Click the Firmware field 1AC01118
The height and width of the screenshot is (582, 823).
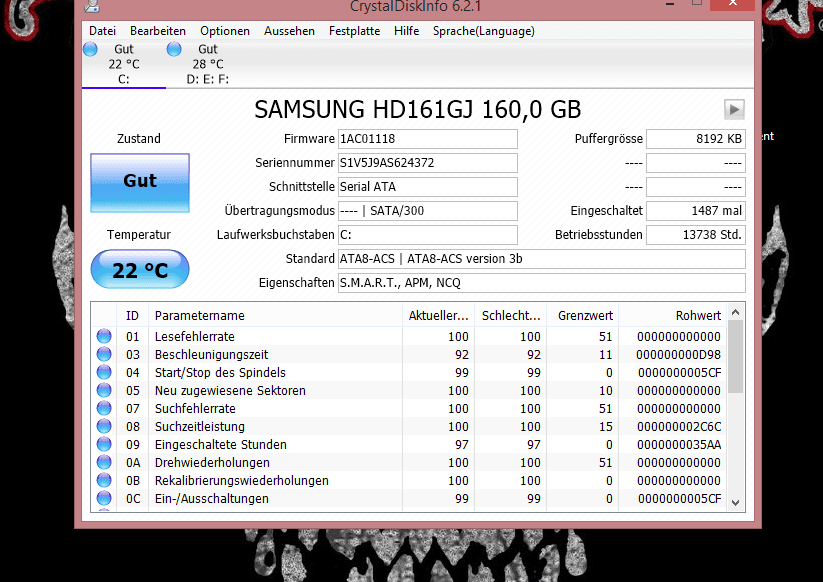[x=427, y=139]
